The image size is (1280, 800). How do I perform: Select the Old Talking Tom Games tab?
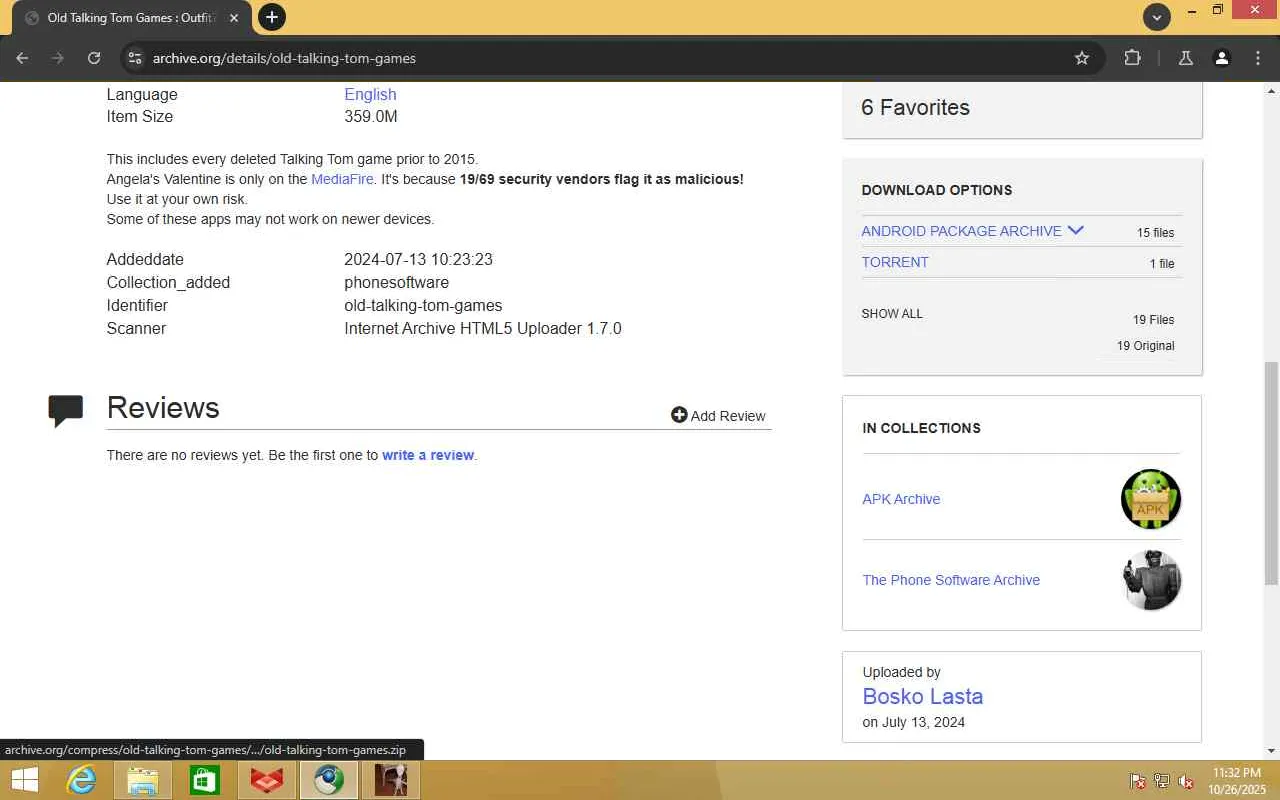[x=132, y=18]
